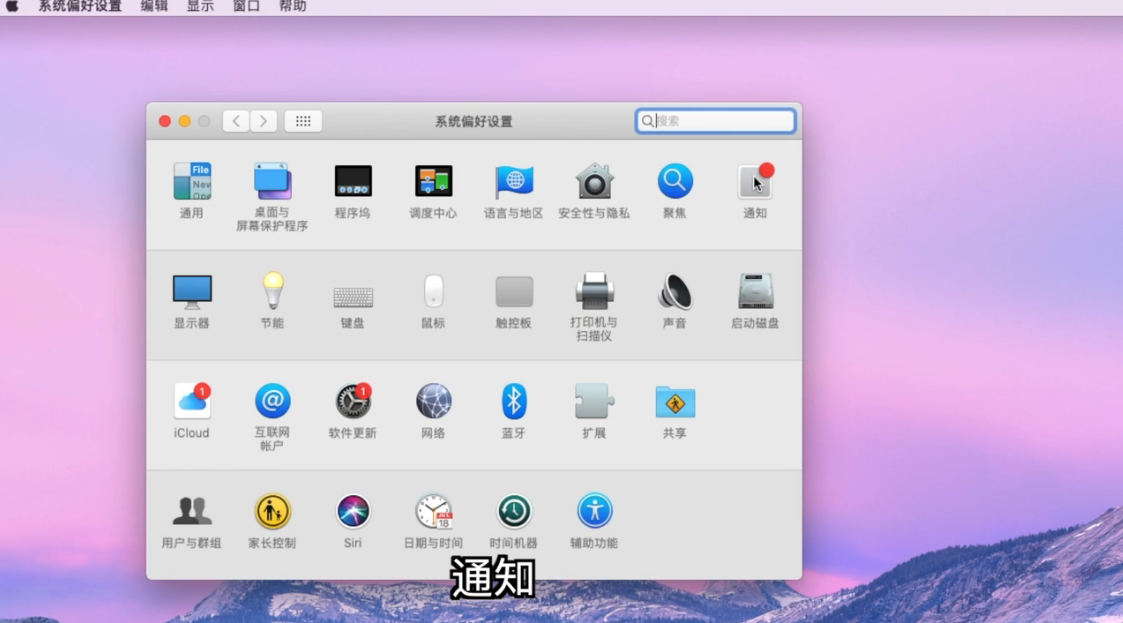Screen dimensions: 1123x623
Task: Open the 共享 (Sharing) preferences
Action: [x=675, y=402]
